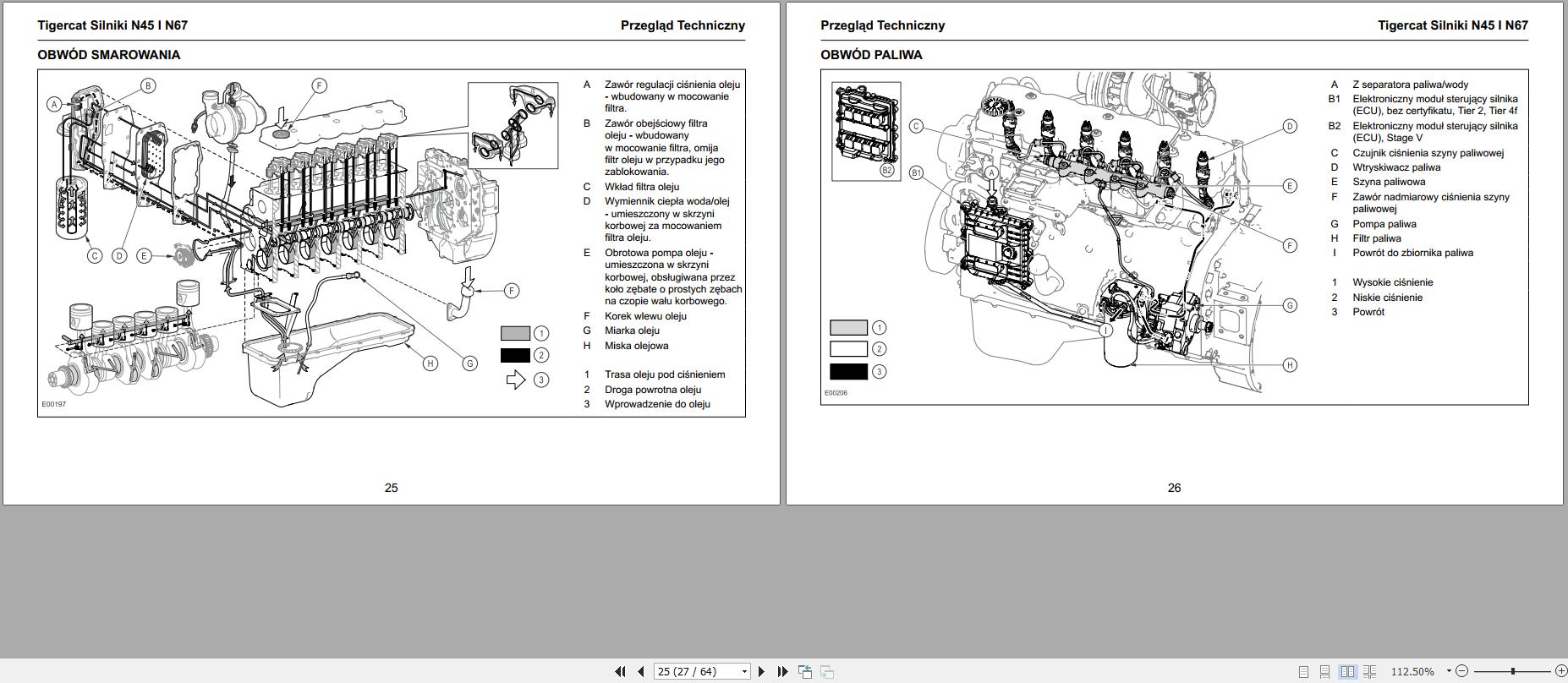Image resolution: width=1568 pixels, height=683 pixels.
Task: Click the 'Filtr paliwa' legend entry
Action: [1377, 238]
